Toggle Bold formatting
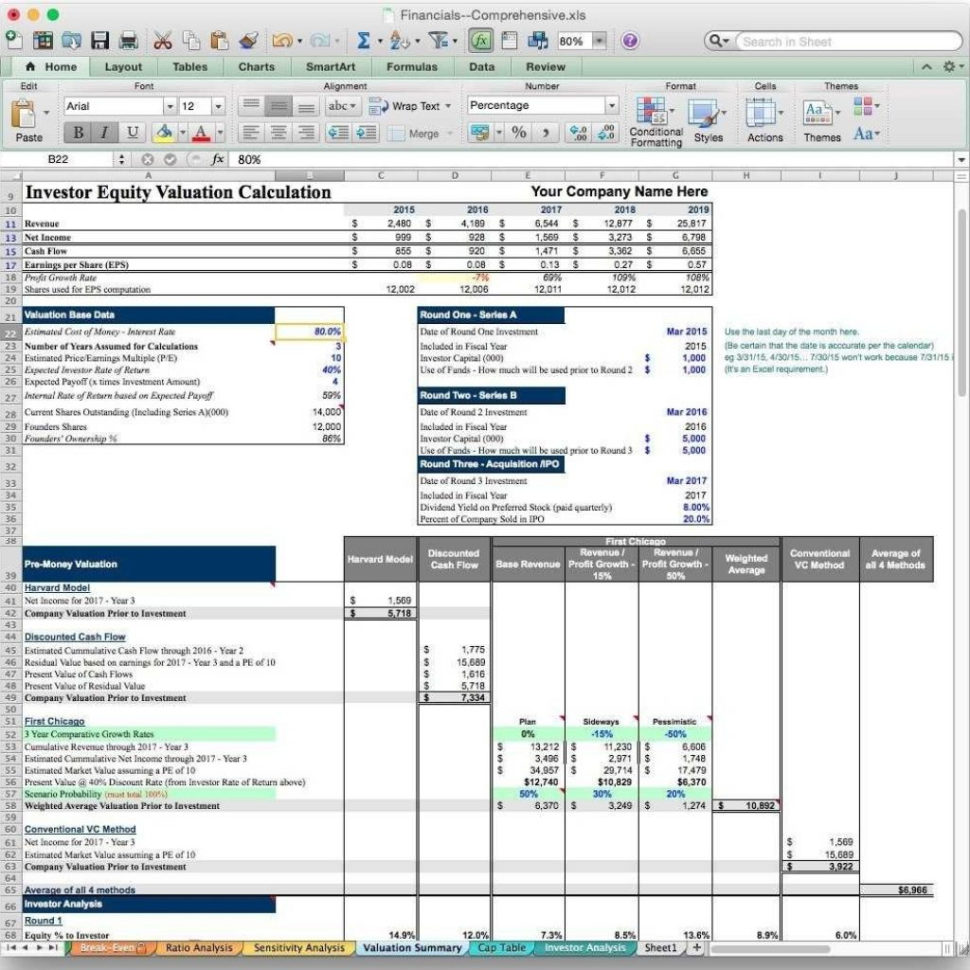Image resolution: width=970 pixels, height=970 pixels. [x=78, y=132]
